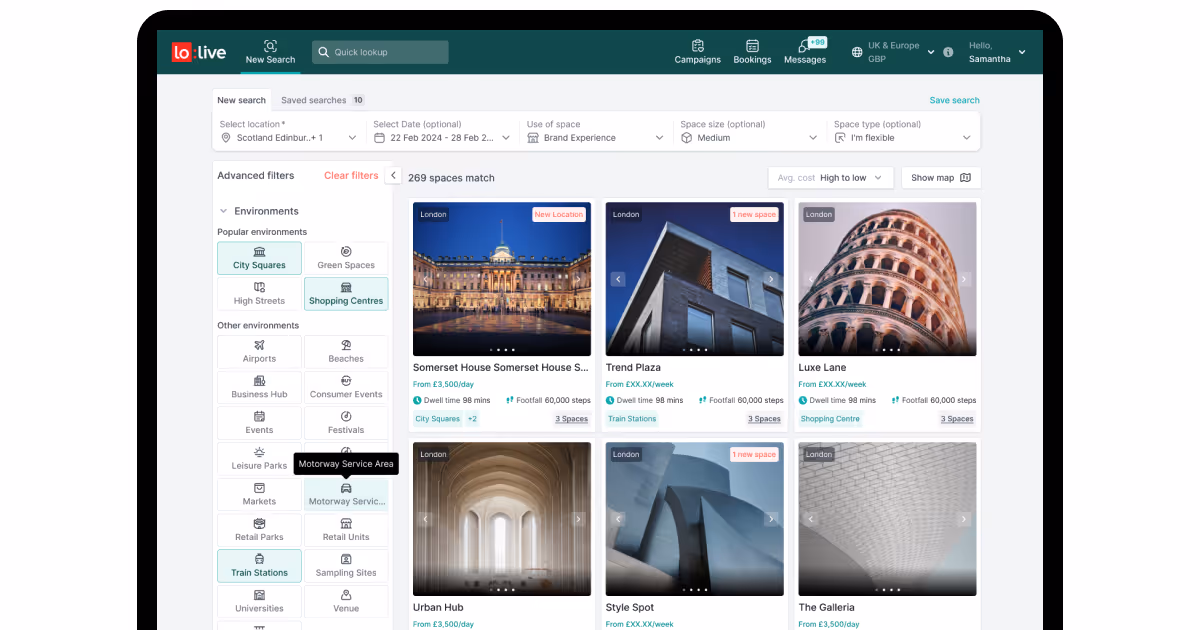Image resolution: width=1200 pixels, height=630 pixels.
Task: Show previous photo on Somerset House card
Action: pos(426,279)
